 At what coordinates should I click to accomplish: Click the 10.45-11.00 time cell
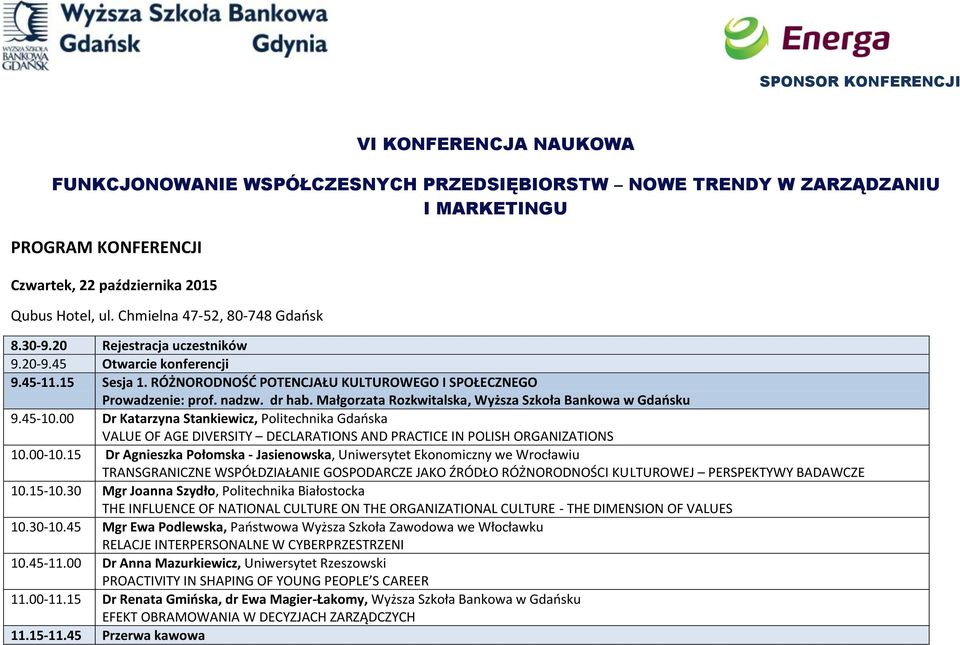click(x=49, y=572)
